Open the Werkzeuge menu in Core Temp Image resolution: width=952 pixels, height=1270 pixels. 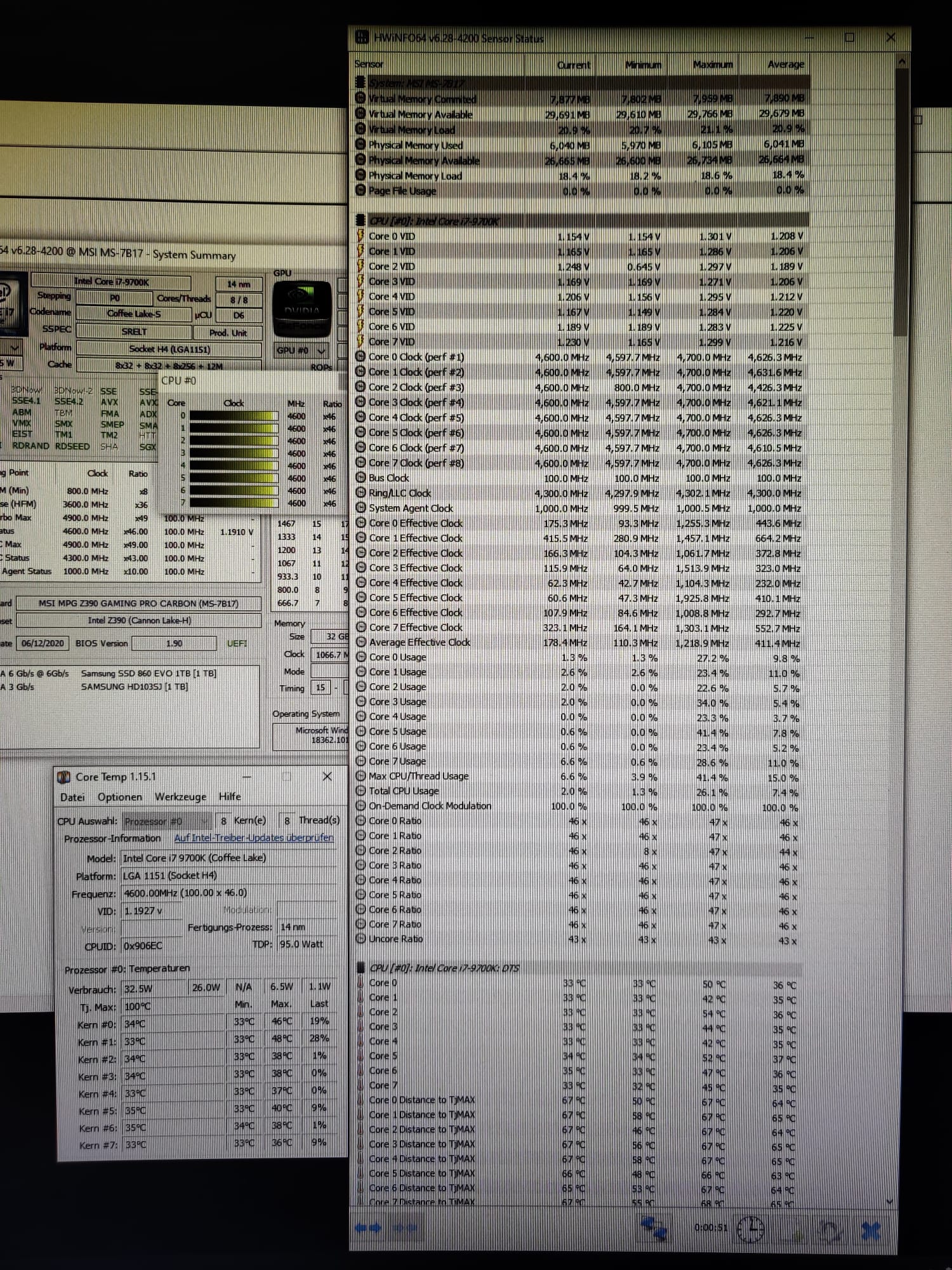[x=180, y=796]
